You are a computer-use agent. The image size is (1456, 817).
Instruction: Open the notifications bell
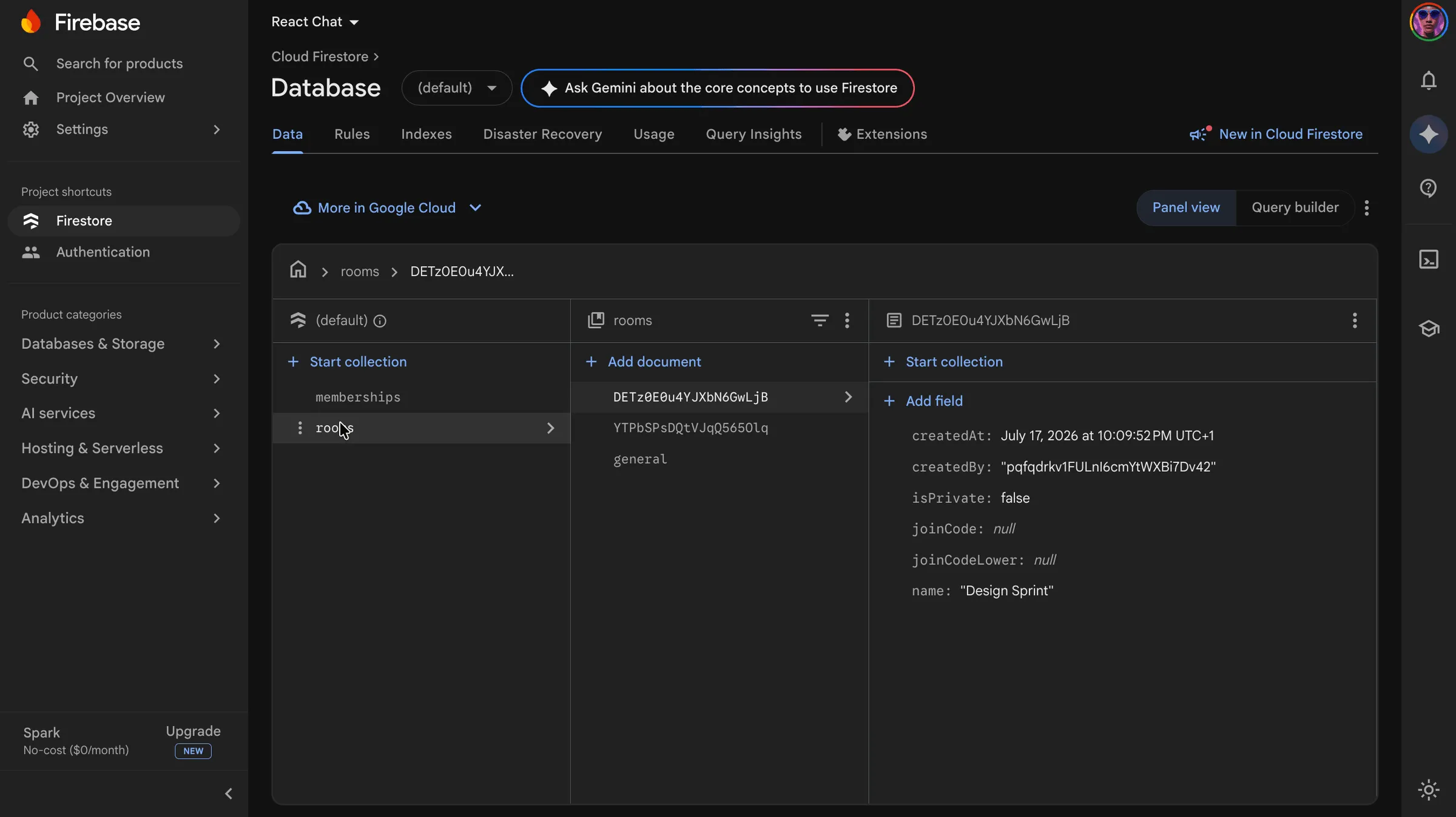point(1429,81)
